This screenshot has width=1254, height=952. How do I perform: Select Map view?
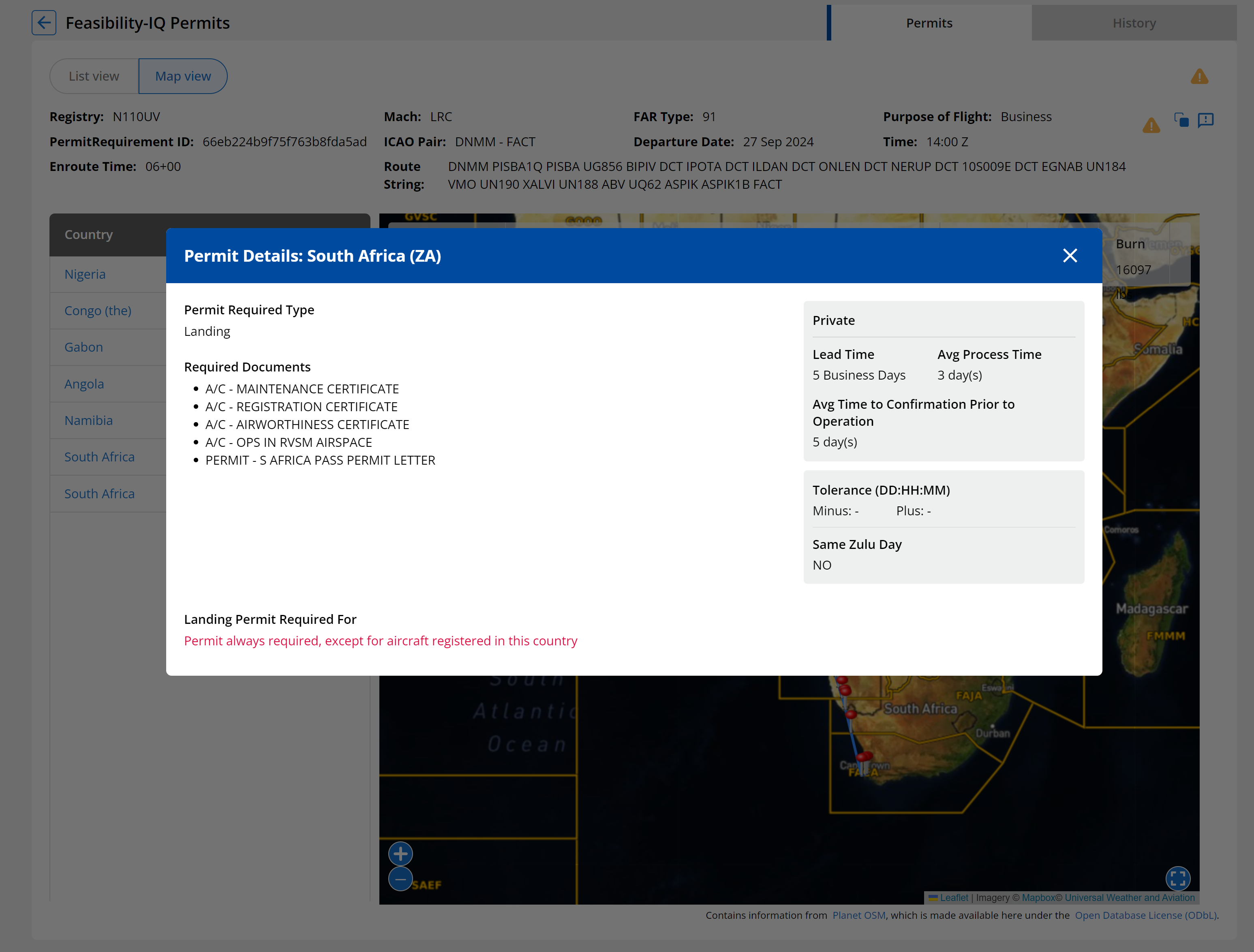[183, 76]
